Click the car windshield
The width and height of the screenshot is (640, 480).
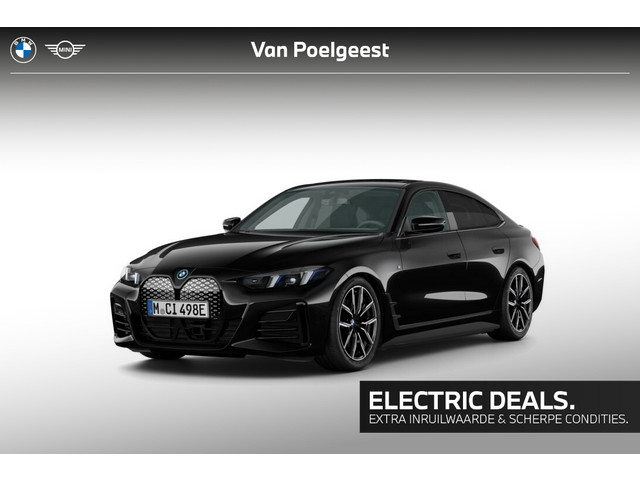click(322, 211)
